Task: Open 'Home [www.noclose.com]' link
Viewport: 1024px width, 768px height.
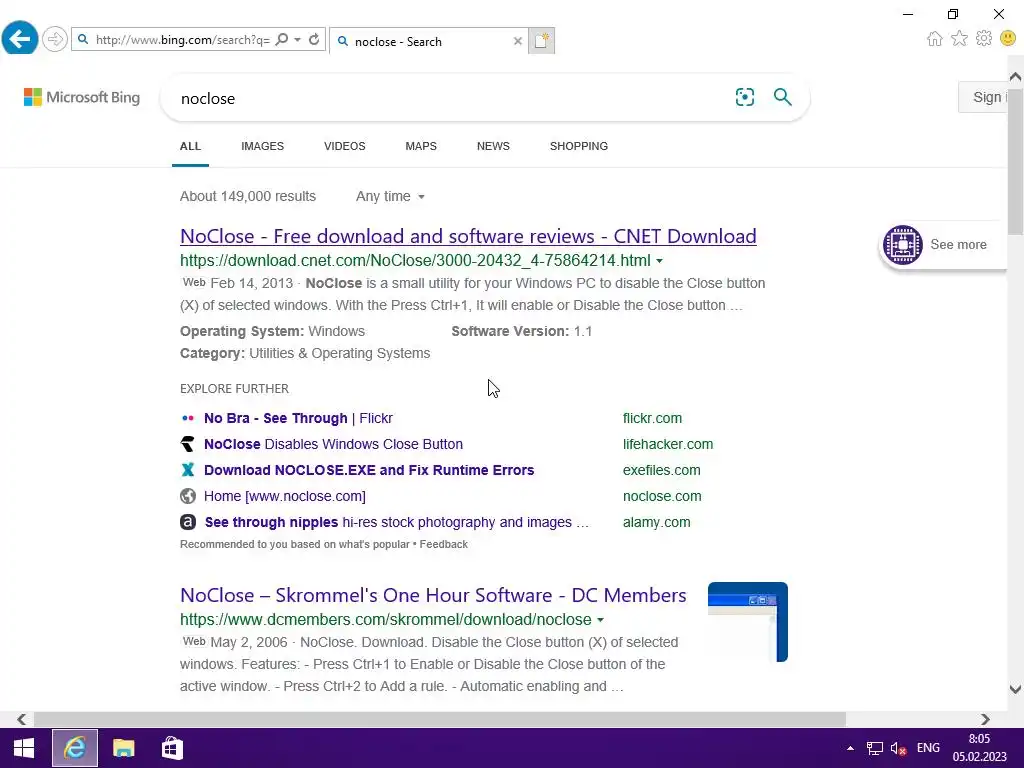Action: coord(285,496)
